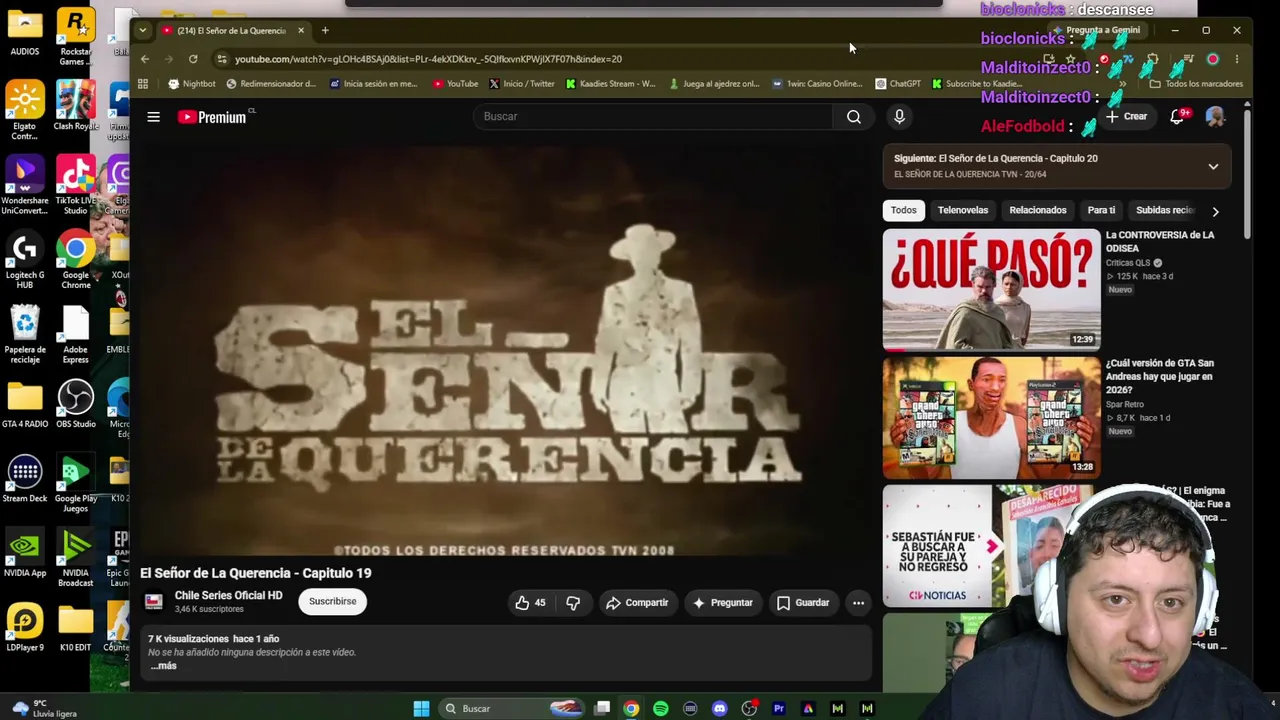Viewport: 1280px width, 720px height.
Task: Start voice search with the microphone icon
Action: (x=899, y=117)
